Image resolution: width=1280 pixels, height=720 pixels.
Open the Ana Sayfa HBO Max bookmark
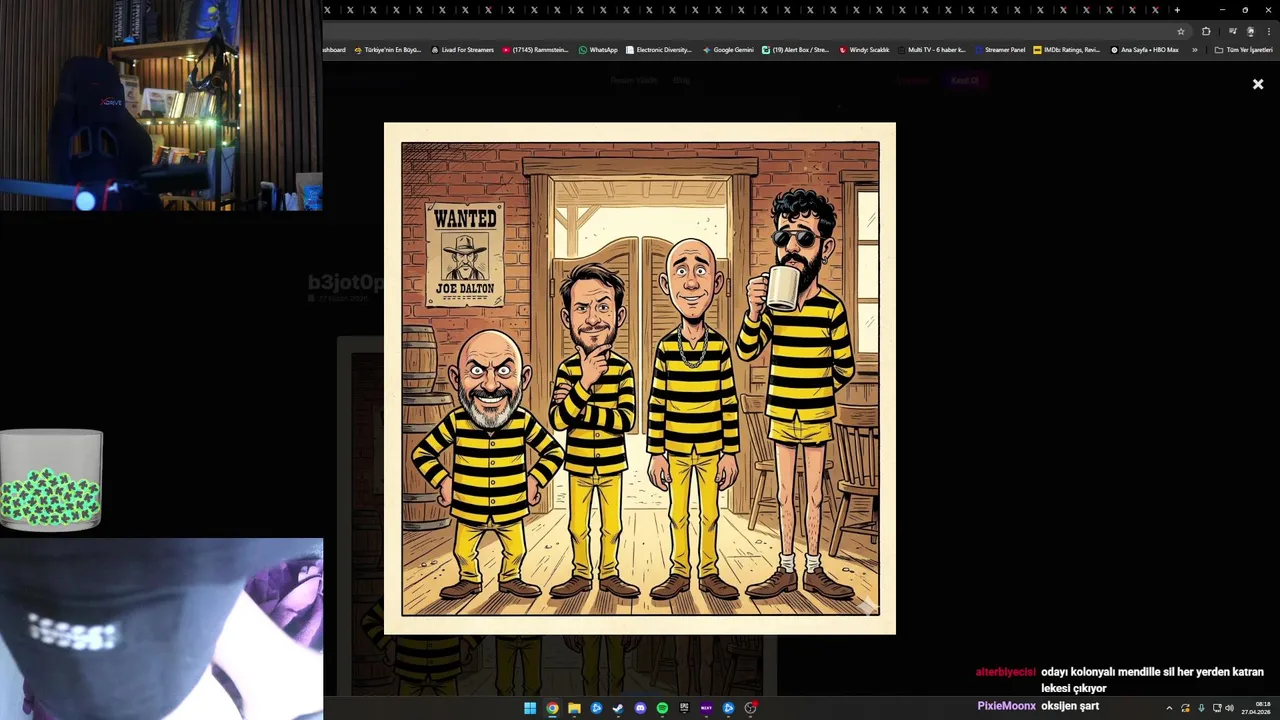1144,50
